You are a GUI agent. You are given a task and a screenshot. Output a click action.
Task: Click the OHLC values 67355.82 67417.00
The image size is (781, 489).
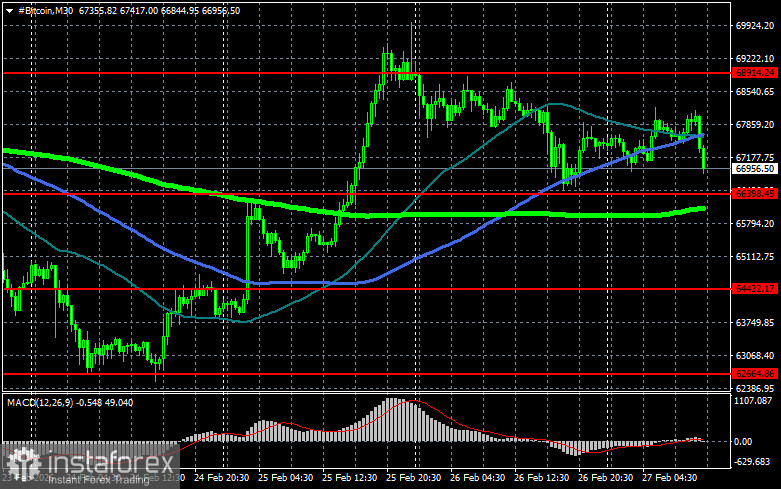(118, 10)
